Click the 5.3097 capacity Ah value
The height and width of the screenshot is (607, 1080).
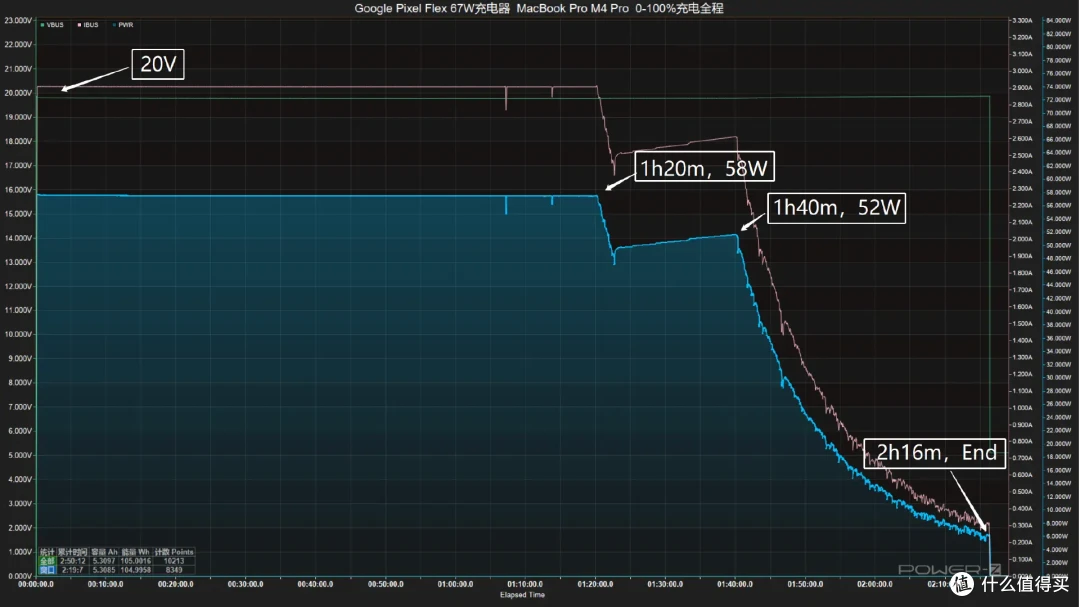pyautogui.click(x=104, y=561)
